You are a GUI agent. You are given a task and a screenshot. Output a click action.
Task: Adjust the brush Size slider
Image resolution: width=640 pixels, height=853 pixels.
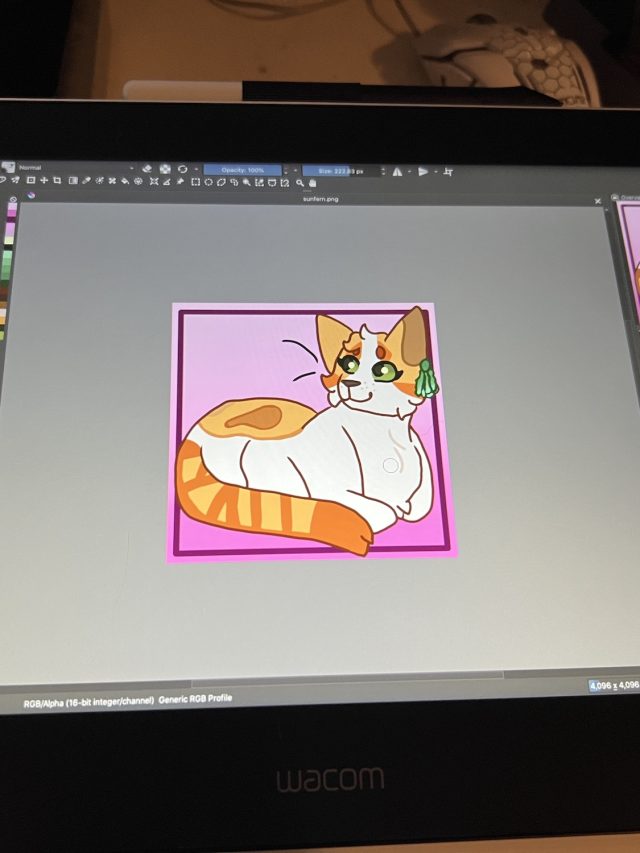tap(341, 171)
